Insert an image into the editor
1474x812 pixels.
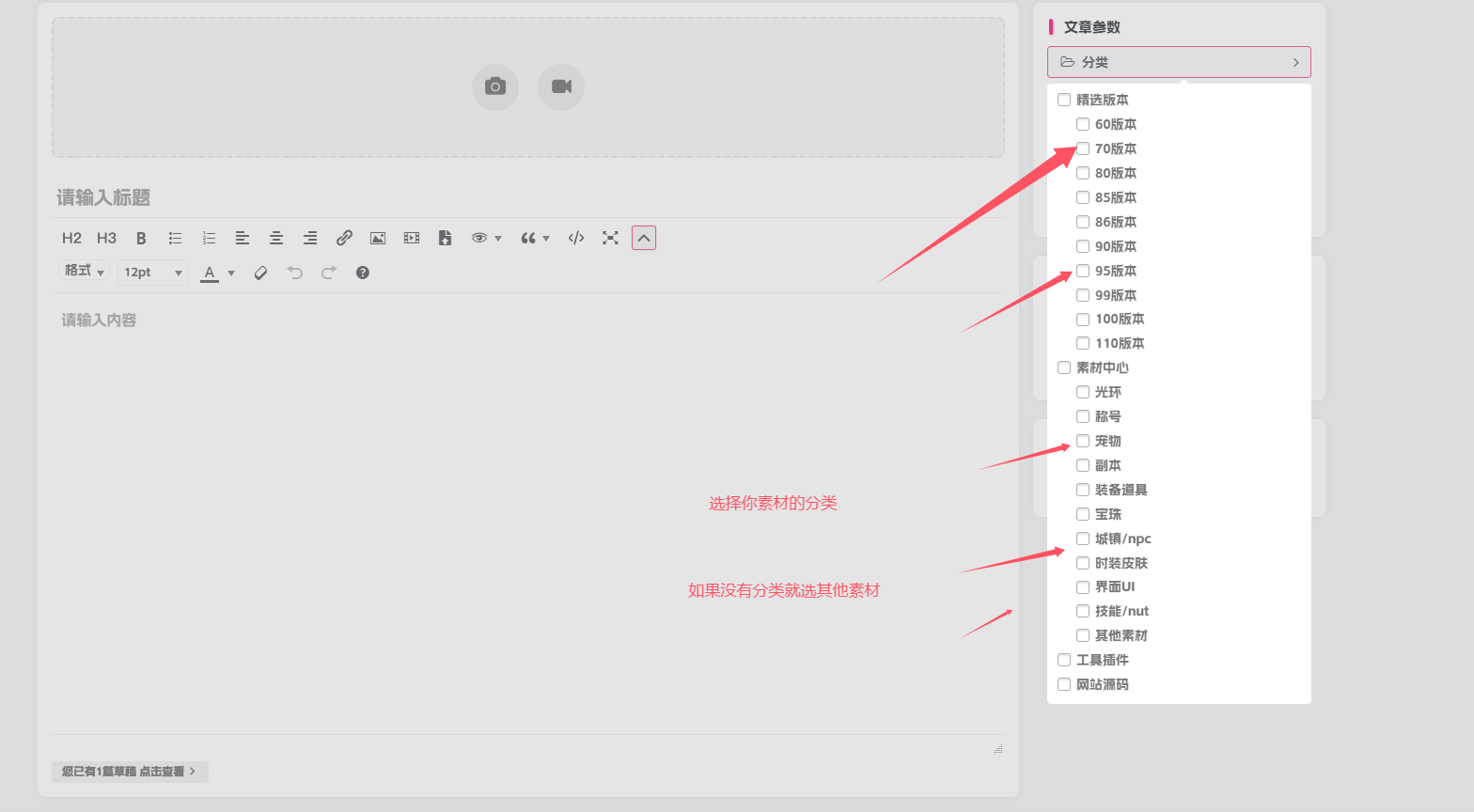pos(378,238)
